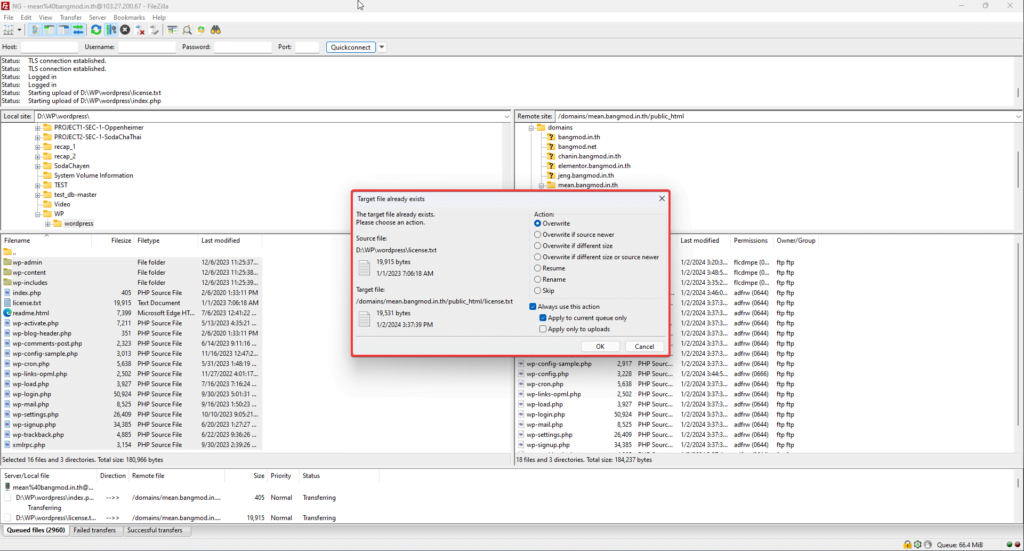Click OK in the file exists dialog
Image resolution: width=1024 pixels, height=551 pixels.
pyautogui.click(x=599, y=346)
